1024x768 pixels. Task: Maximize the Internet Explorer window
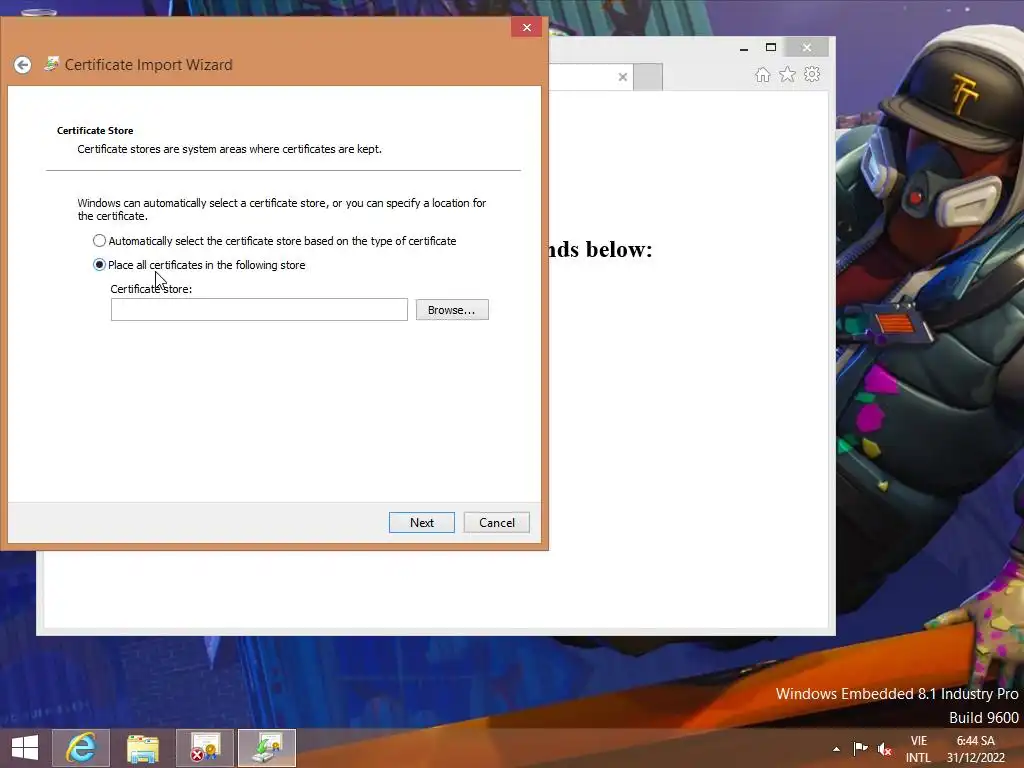tap(771, 48)
